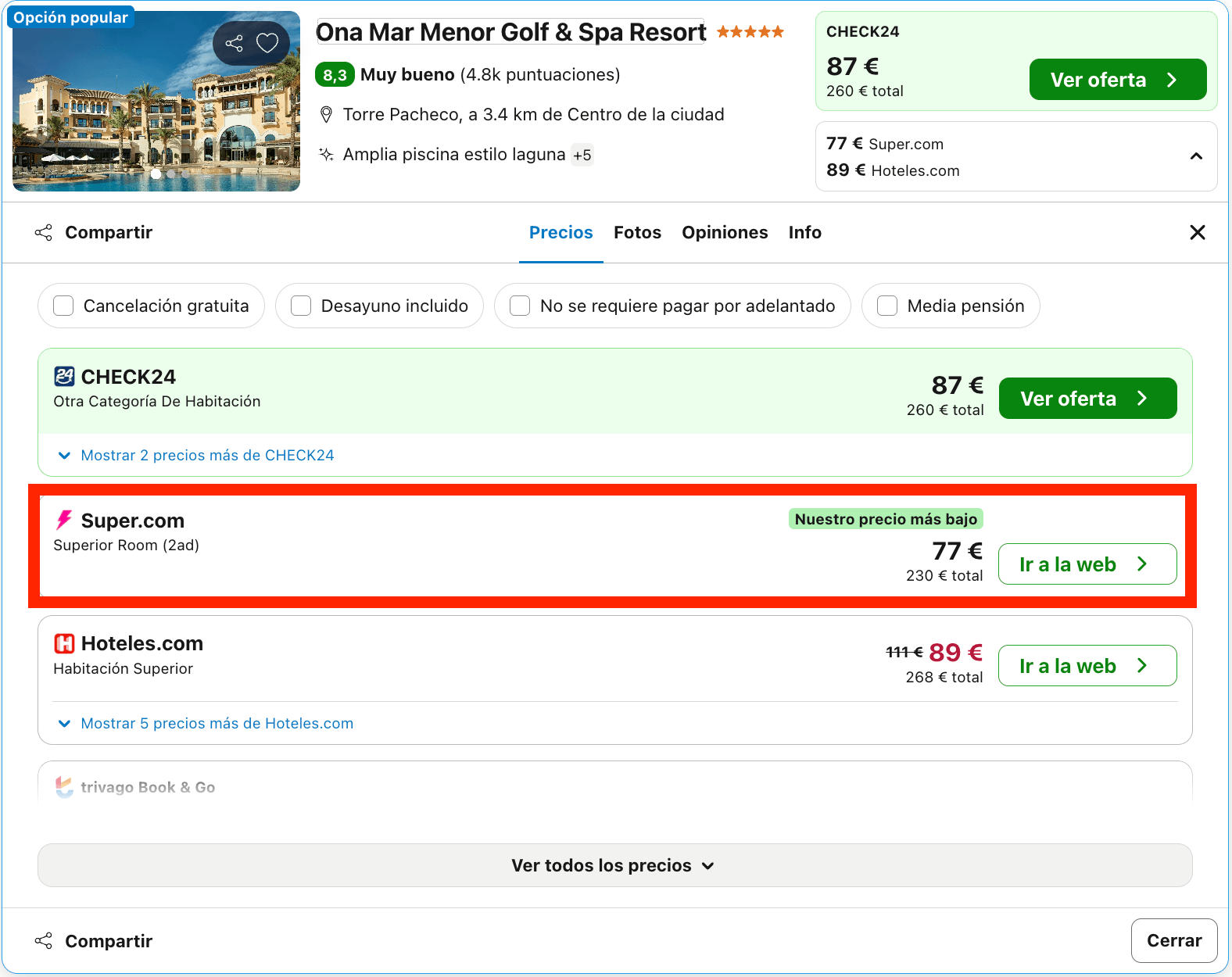This screenshot has width=1232, height=977.
Task: Click the 89 € Hoteles.com summary price
Action: [893, 170]
